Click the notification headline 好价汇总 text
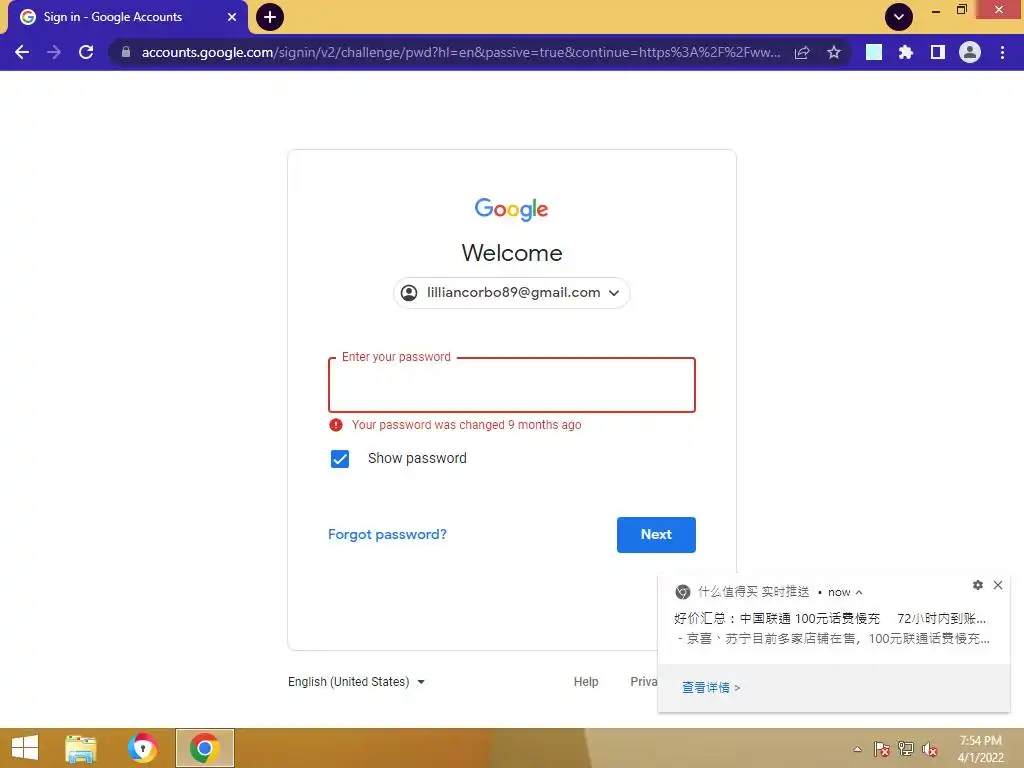The width and height of the screenshot is (1024, 768). tap(830, 618)
